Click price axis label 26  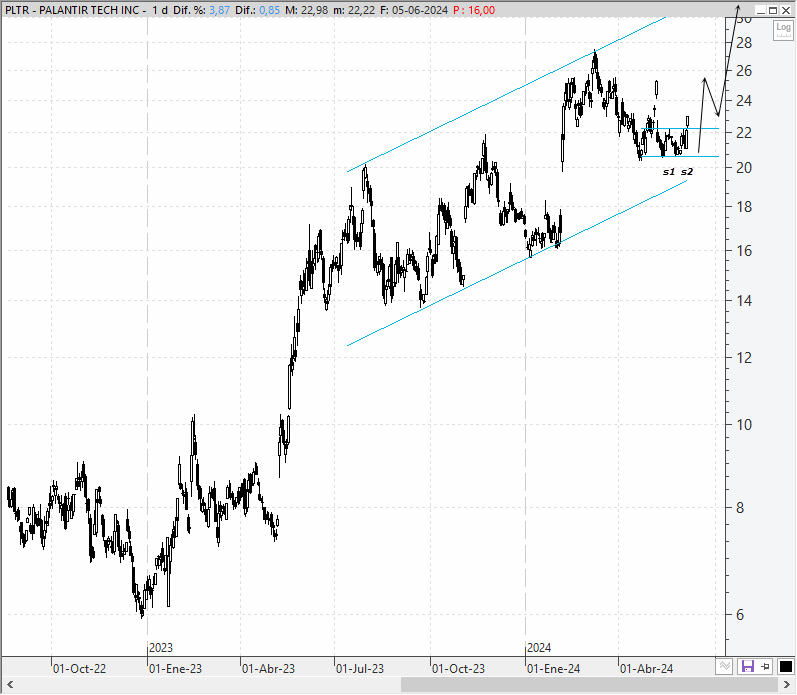(744, 71)
